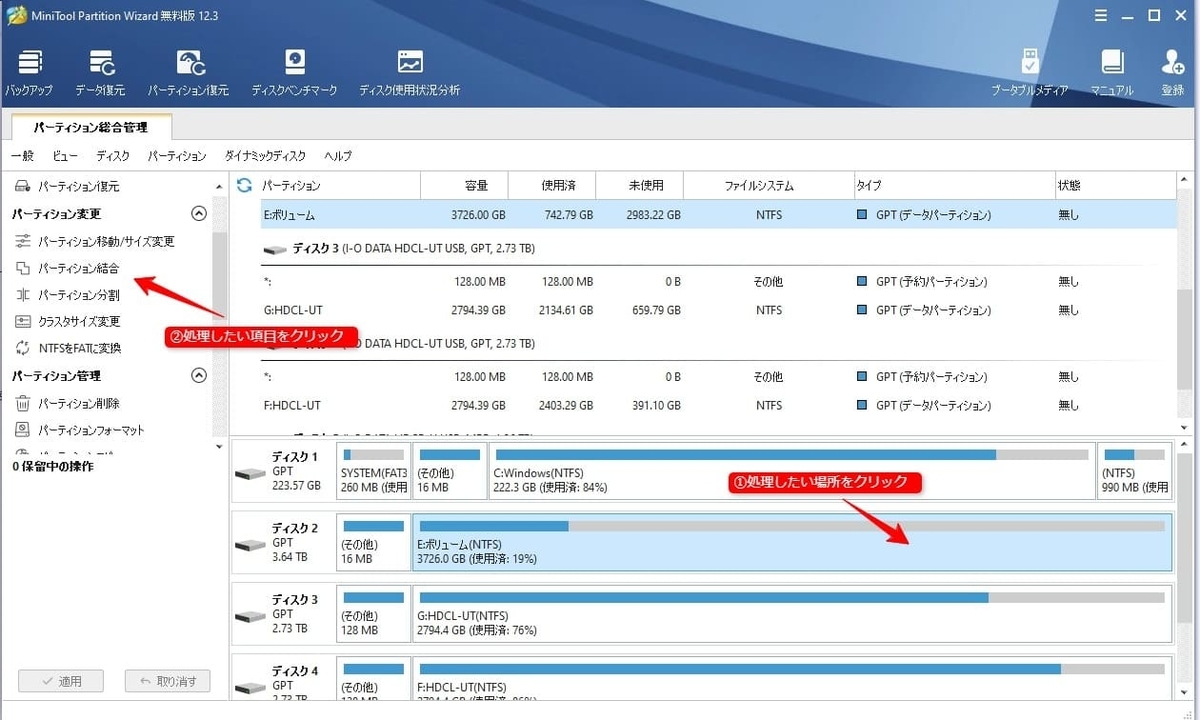Open the ヘルプ menu
The image size is (1200, 720).
pos(338,156)
